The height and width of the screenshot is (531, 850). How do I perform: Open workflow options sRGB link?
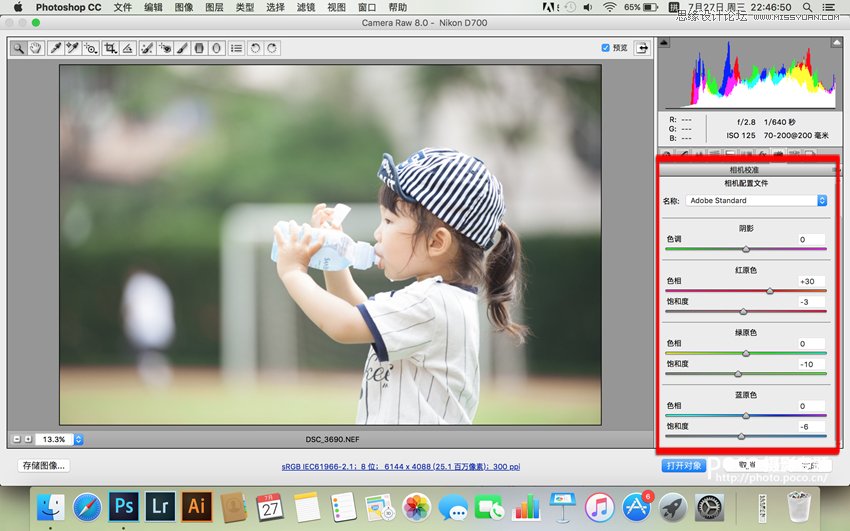click(x=401, y=467)
